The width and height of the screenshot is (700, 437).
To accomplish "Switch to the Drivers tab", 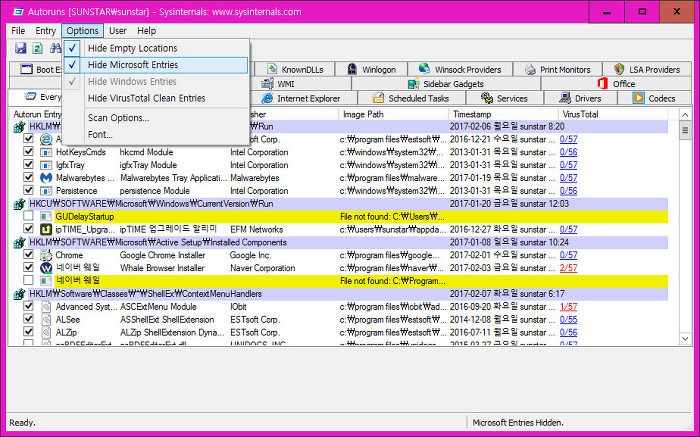I will coord(580,98).
